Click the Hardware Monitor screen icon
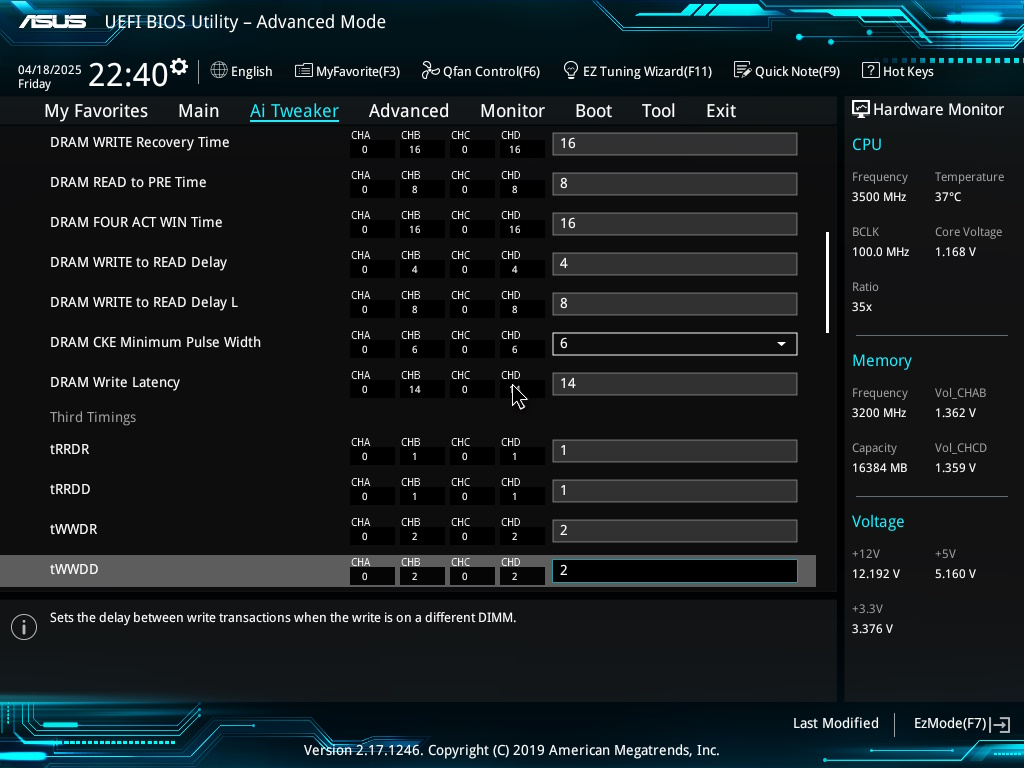1024x768 pixels. tap(861, 110)
